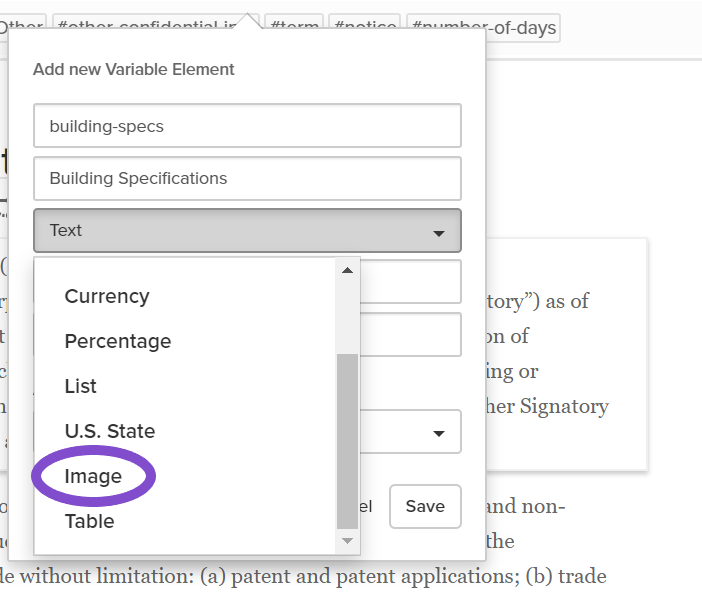This screenshot has height=594, width=702.
Task: Select the List type option
Action: [x=81, y=386]
